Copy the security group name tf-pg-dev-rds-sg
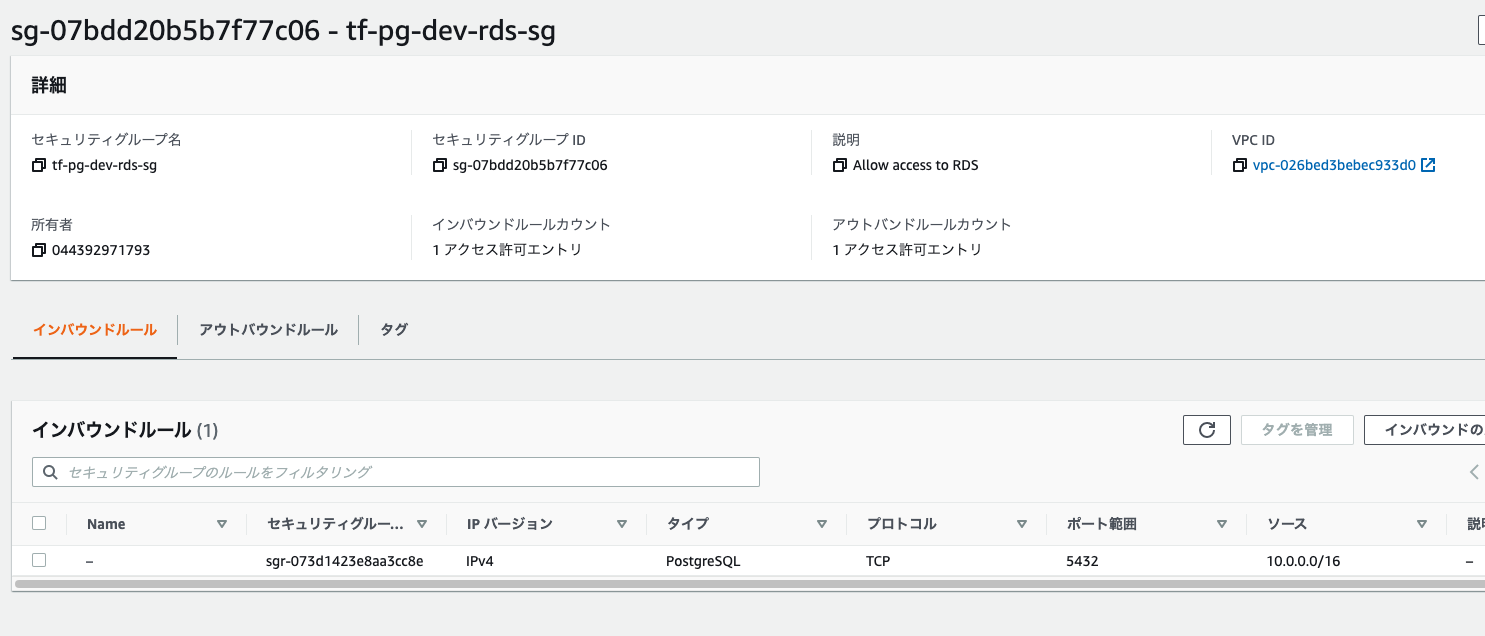Viewport: 1485px width, 636px height. pos(38,164)
